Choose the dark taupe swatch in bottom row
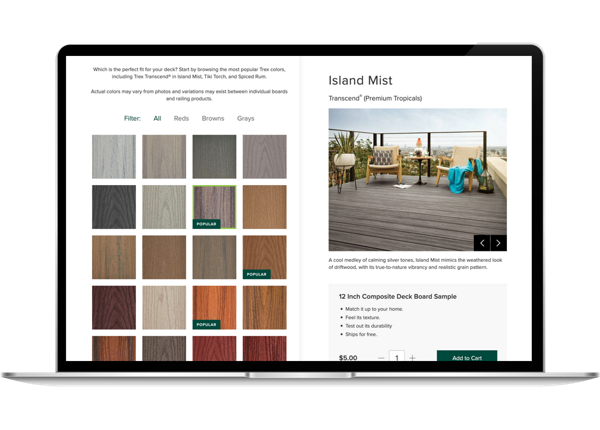Screen dimensions: 600x430 (x=164, y=349)
